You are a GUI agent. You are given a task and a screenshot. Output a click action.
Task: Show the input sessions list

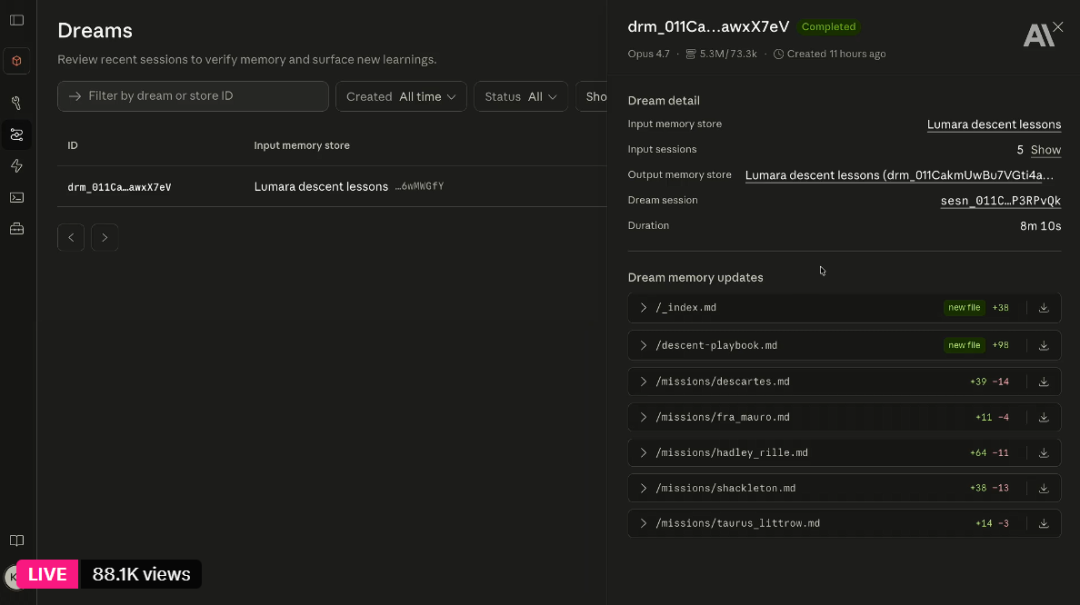pyautogui.click(x=1046, y=150)
